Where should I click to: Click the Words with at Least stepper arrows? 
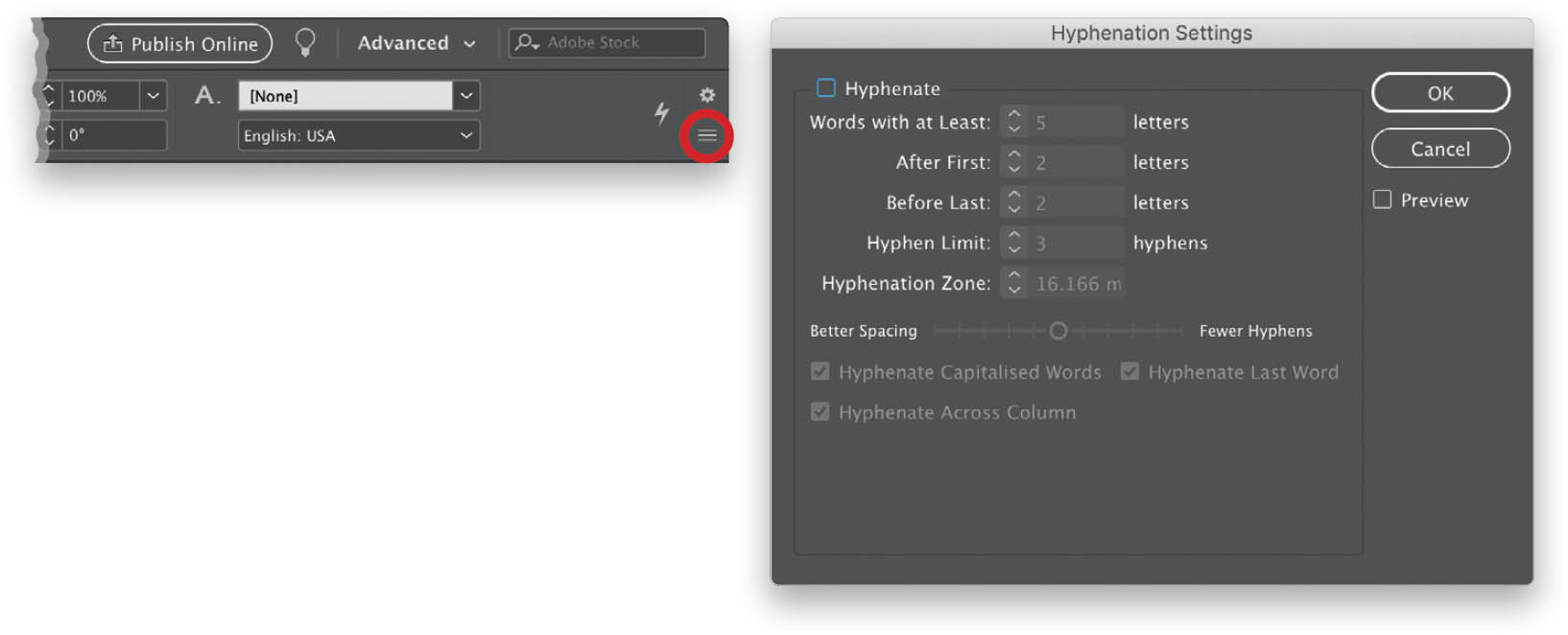(x=1013, y=122)
